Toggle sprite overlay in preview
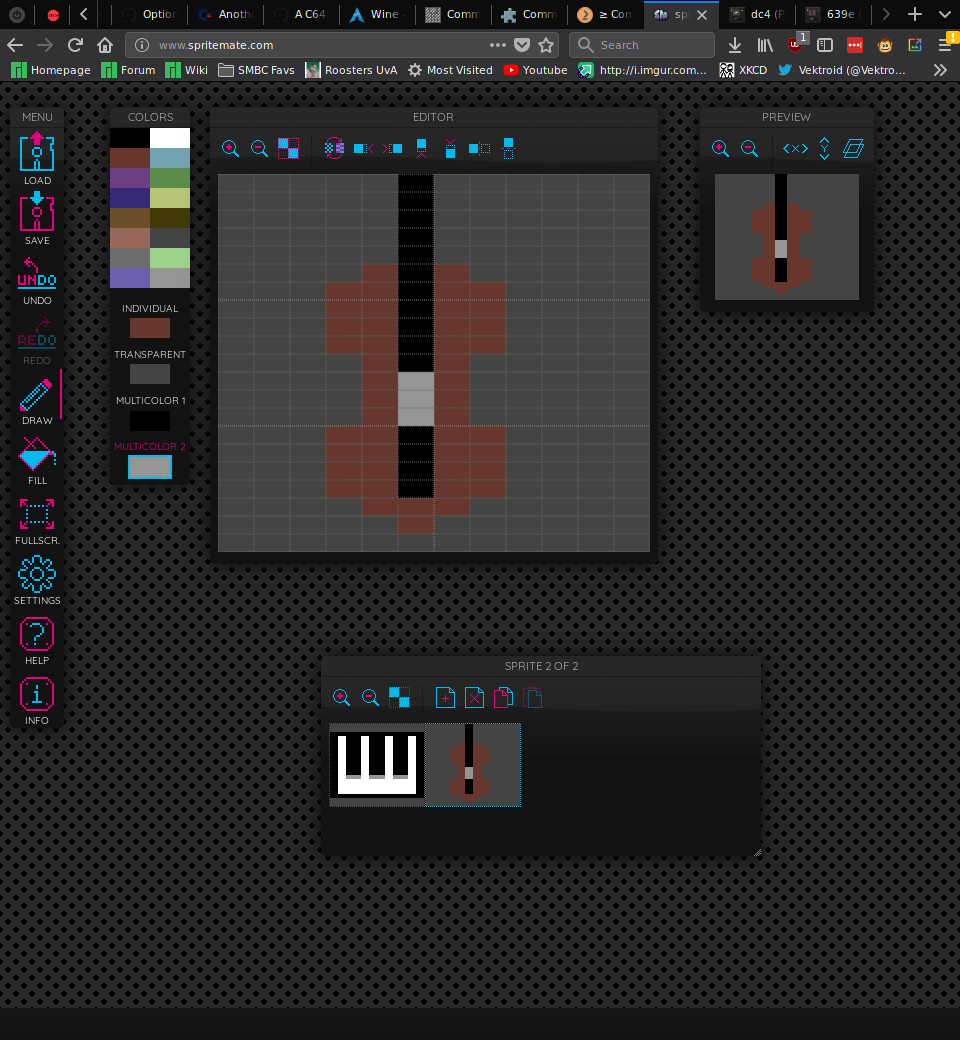960x1040 pixels. (x=853, y=148)
